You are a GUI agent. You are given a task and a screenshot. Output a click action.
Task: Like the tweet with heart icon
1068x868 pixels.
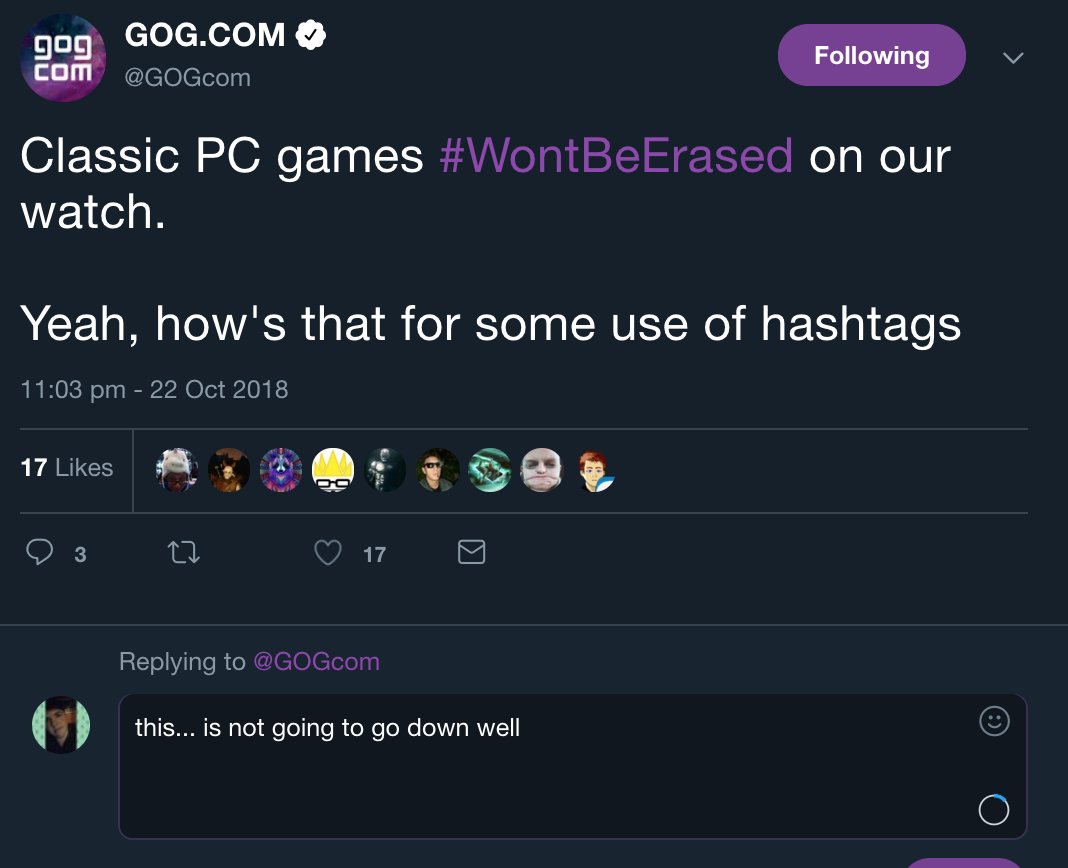pyautogui.click(x=328, y=553)
